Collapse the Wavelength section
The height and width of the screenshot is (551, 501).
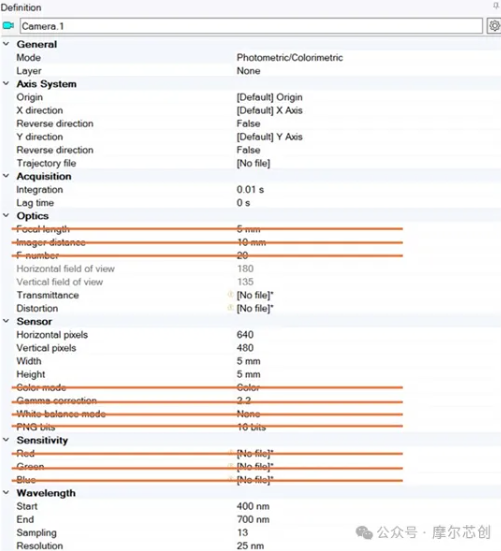(6, 493)
